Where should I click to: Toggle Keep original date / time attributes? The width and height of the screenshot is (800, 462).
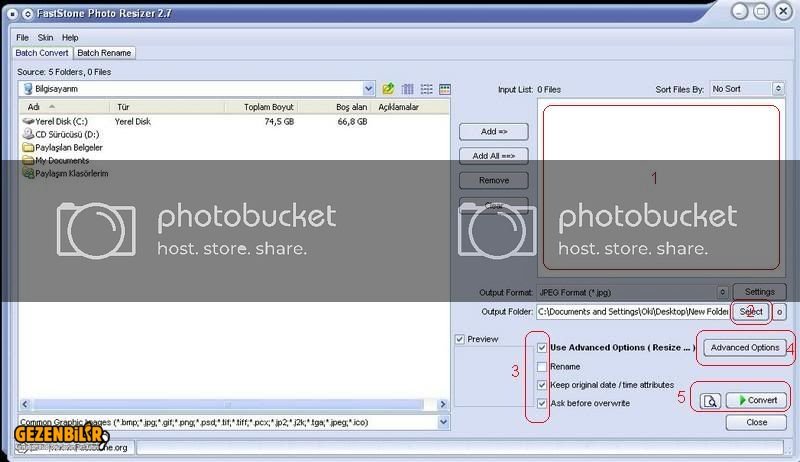pos(541,385)
